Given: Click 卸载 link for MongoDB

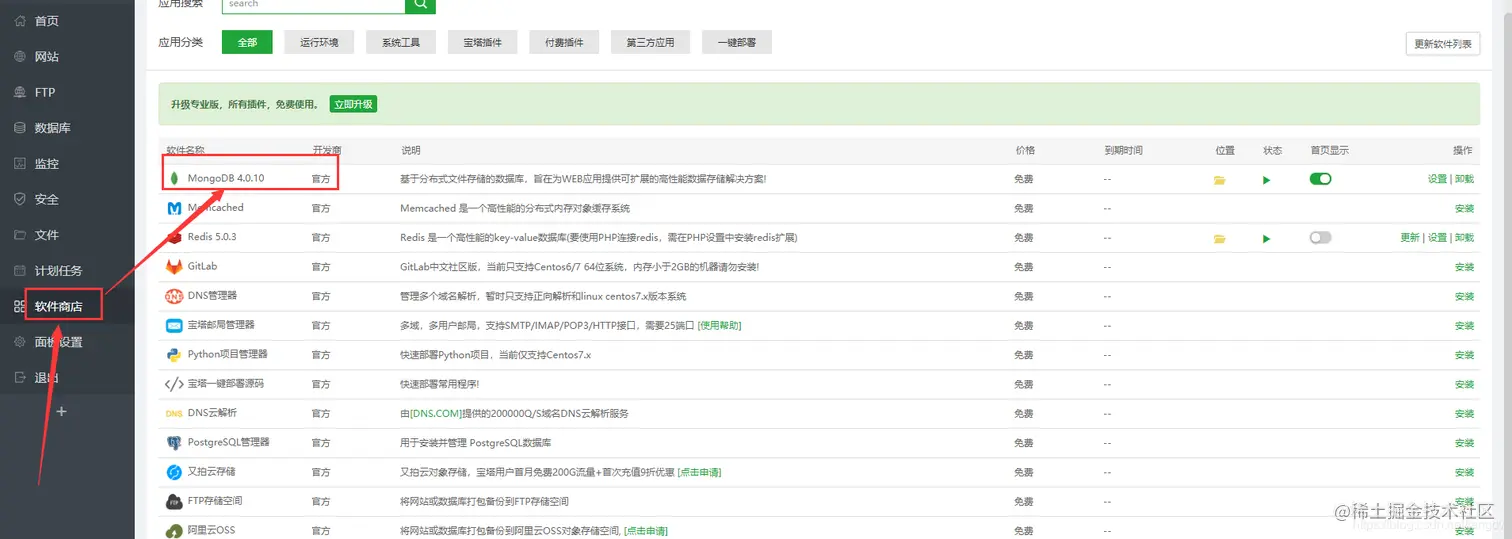Looking at the screenshot, I should [1464, 179].
